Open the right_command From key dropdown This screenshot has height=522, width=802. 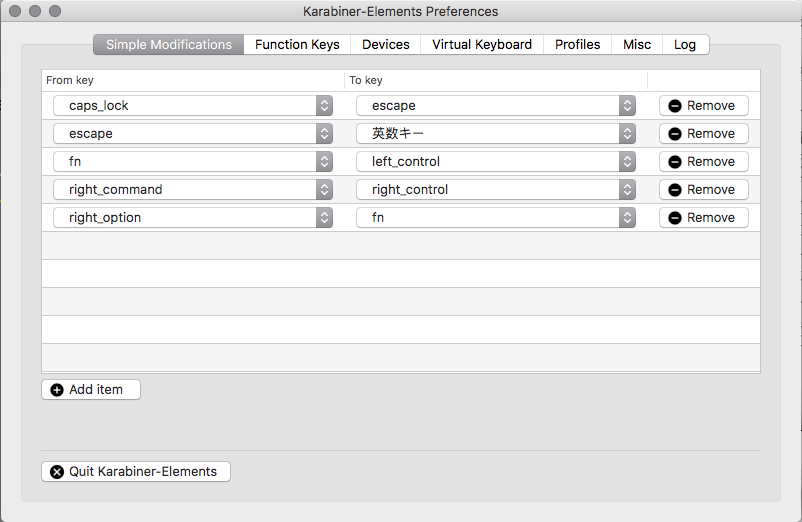point(193,190)
